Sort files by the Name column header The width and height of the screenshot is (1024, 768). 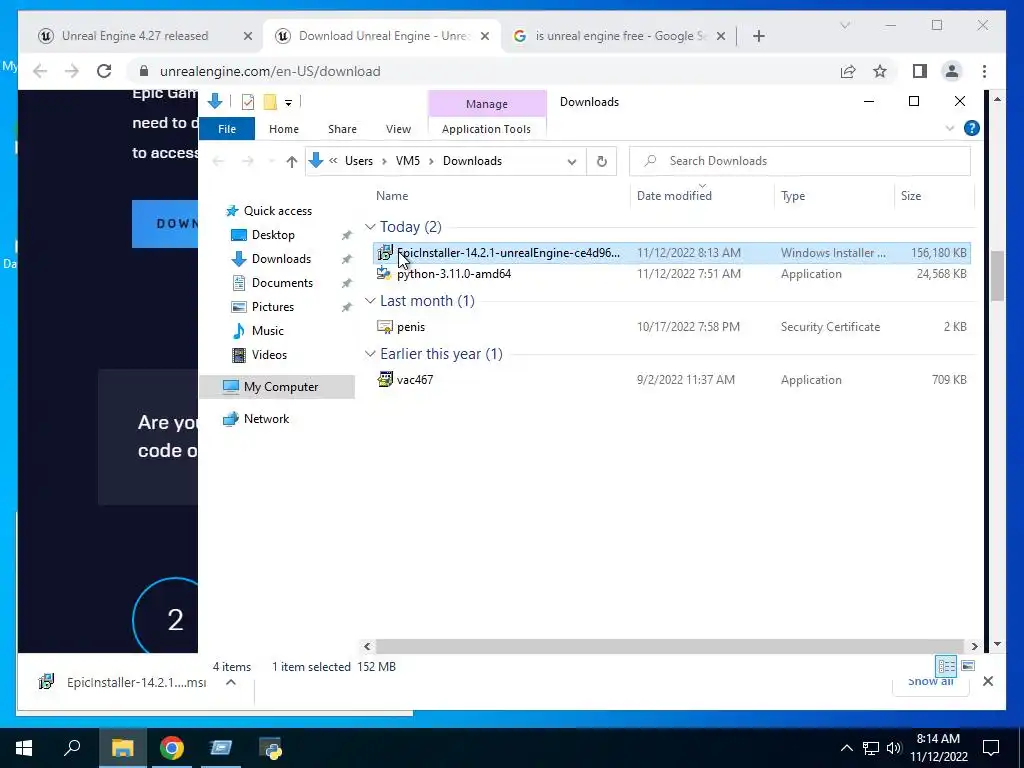coord(392,195)
